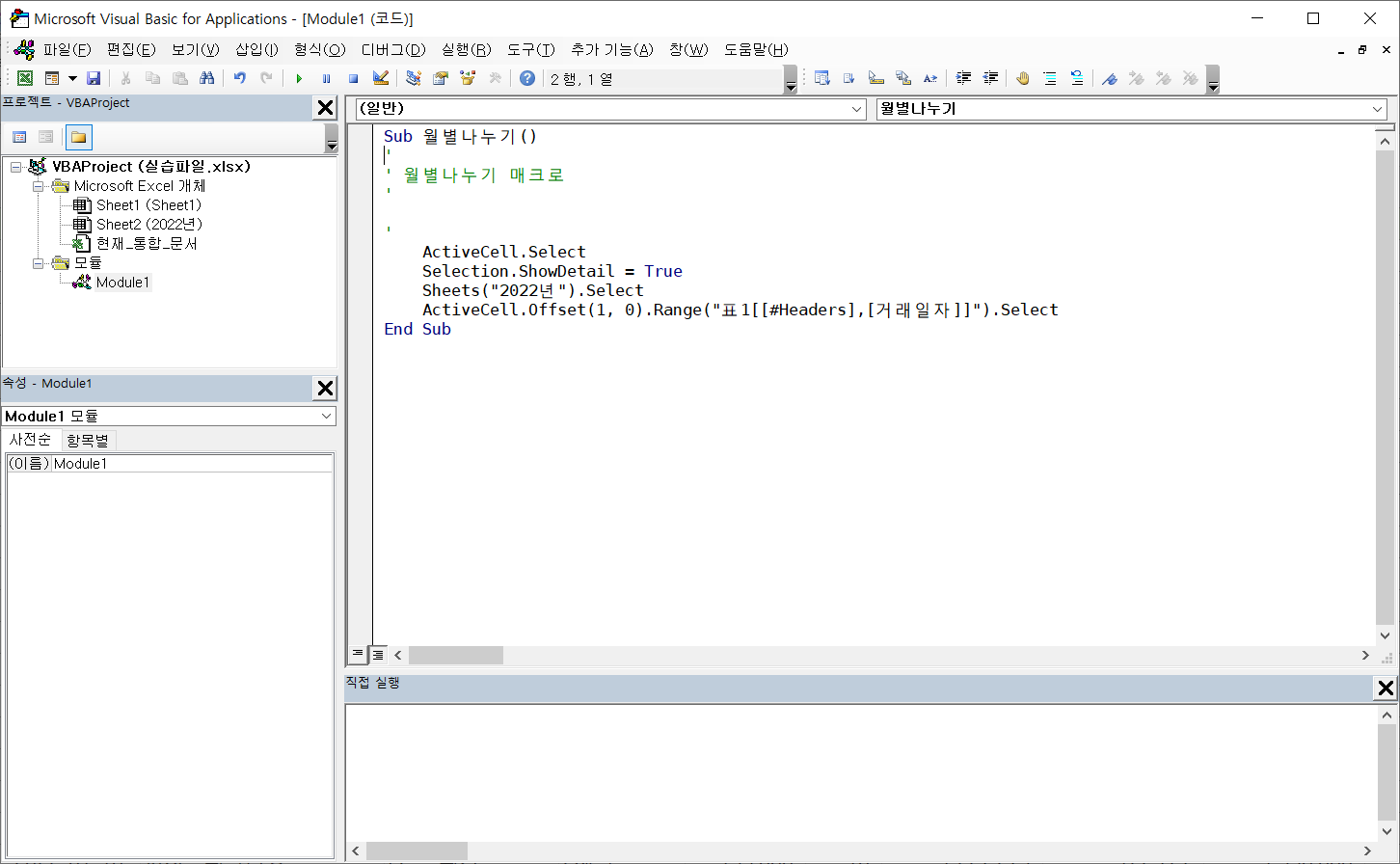The height and width of the screenshot is (864, 1400).
Task: Click the Quick Info icon
Action: (x=875, y=78)
